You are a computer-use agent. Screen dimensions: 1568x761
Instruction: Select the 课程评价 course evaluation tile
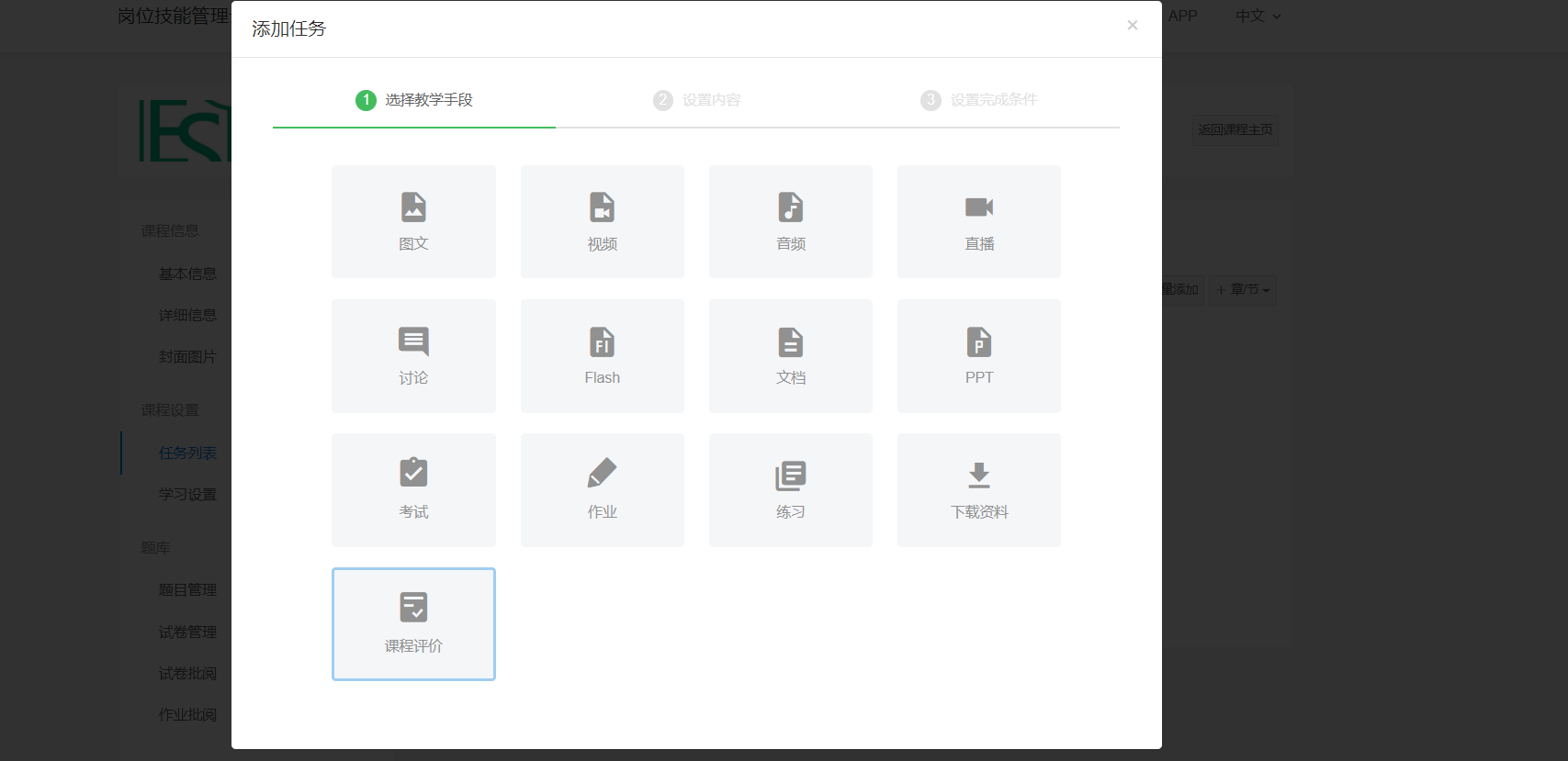pos(413,623)
